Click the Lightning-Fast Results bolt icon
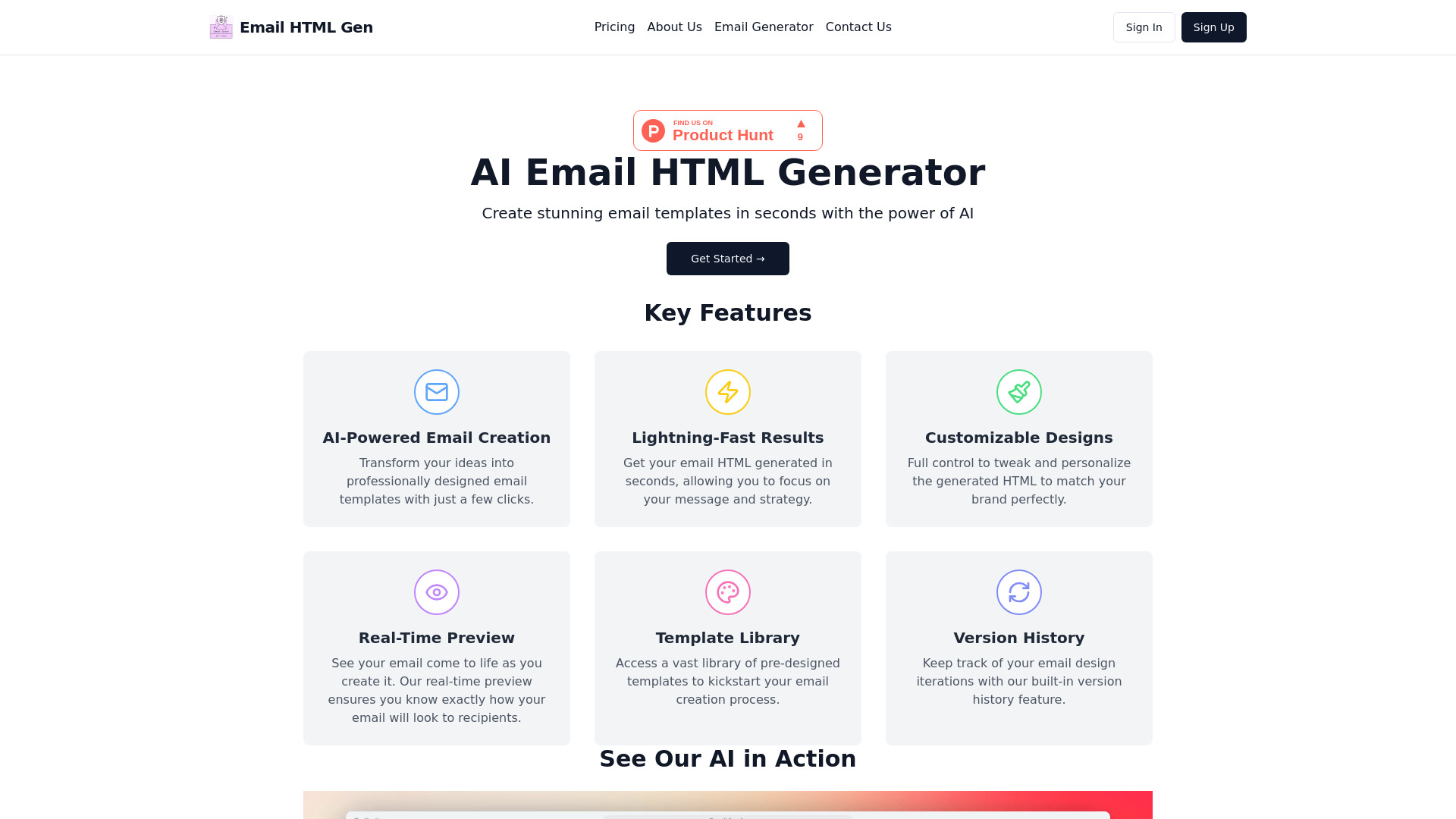The image size is (1456, 819). pos(728,392)
